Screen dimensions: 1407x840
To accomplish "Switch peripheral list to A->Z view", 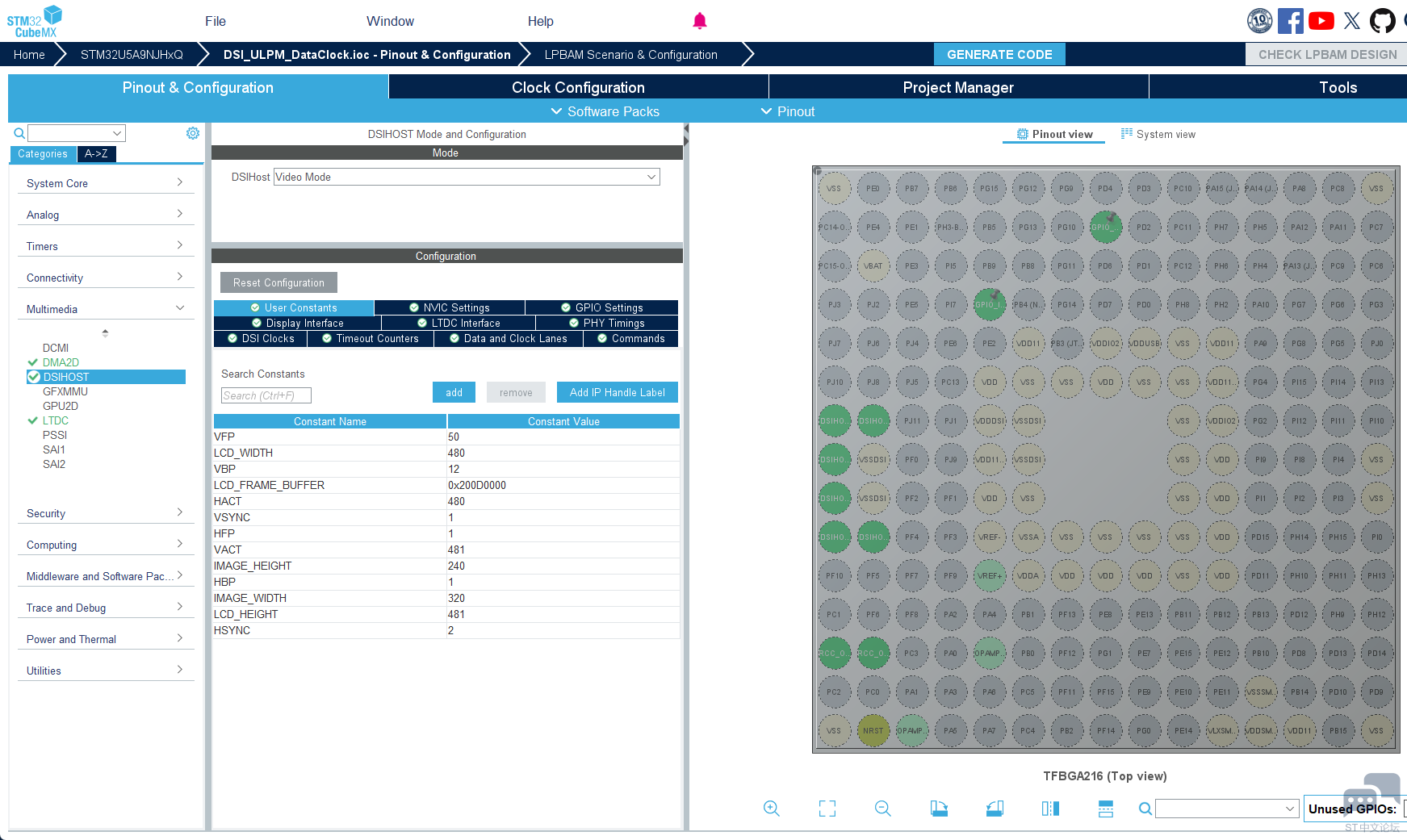I will 96,154.
